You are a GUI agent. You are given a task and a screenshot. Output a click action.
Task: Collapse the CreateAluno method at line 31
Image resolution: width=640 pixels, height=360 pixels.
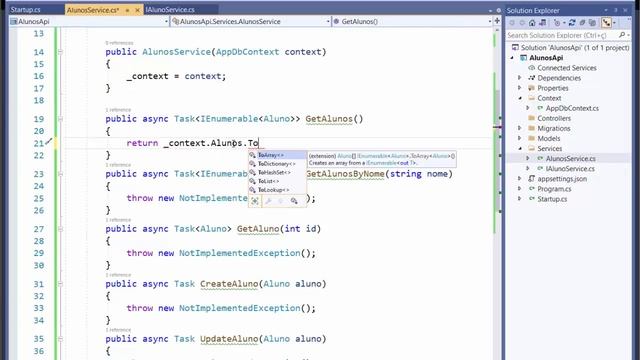point(60,284)
